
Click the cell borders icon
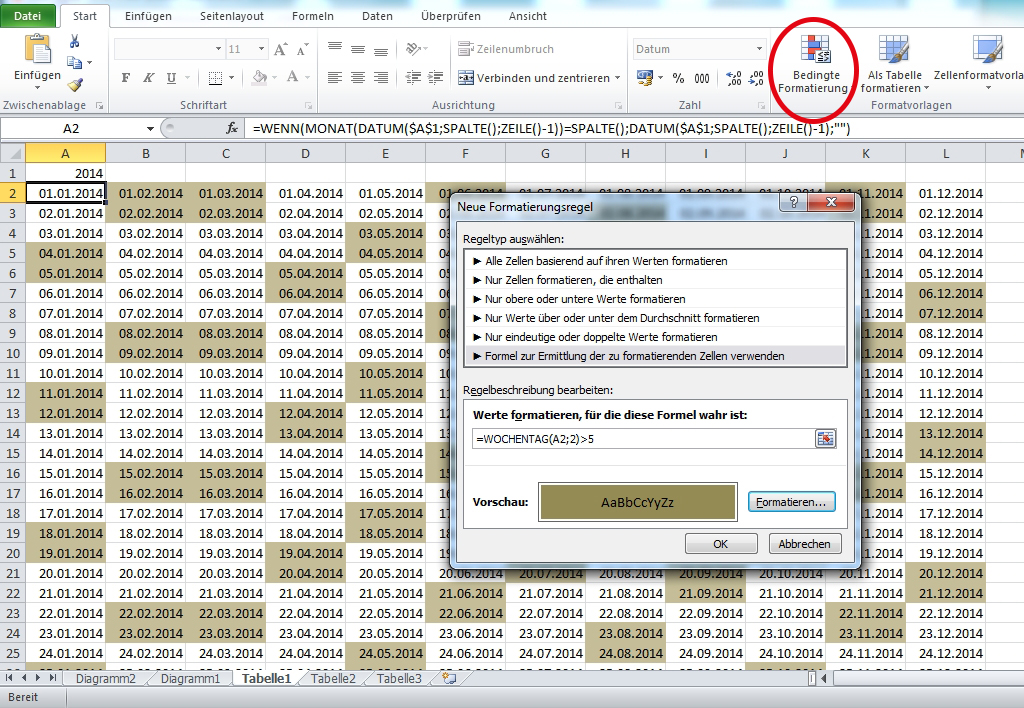215,78
